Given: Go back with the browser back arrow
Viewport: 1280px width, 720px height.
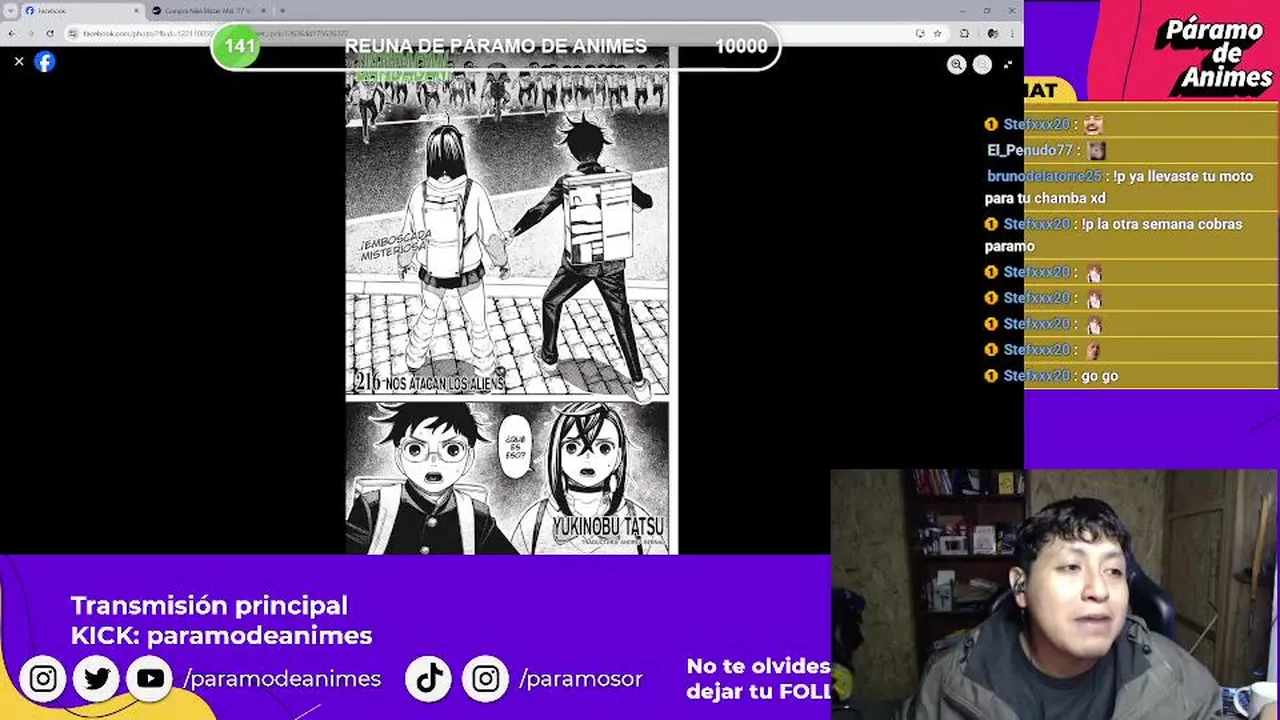Looking at the screenshot, I should point(10,33).
